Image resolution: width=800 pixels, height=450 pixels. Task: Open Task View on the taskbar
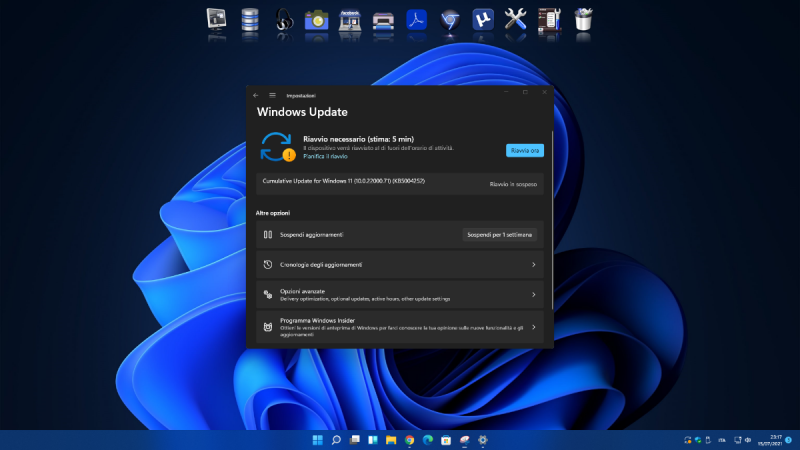pos(354,440)
